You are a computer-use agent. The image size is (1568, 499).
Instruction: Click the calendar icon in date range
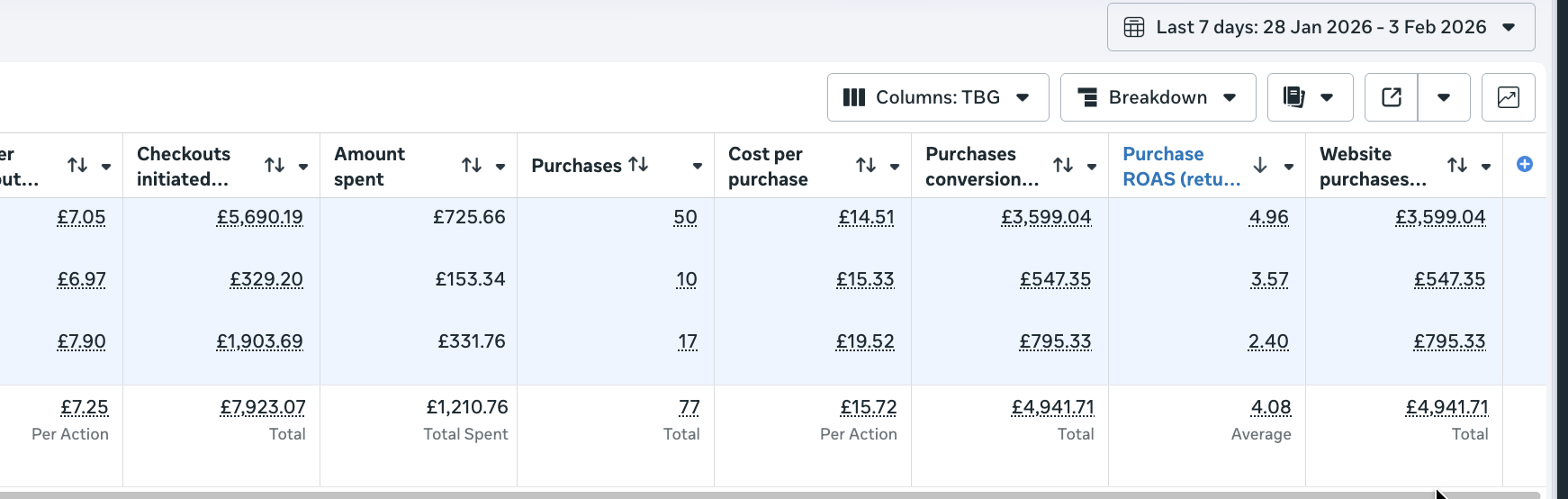tap(1134, 27)
